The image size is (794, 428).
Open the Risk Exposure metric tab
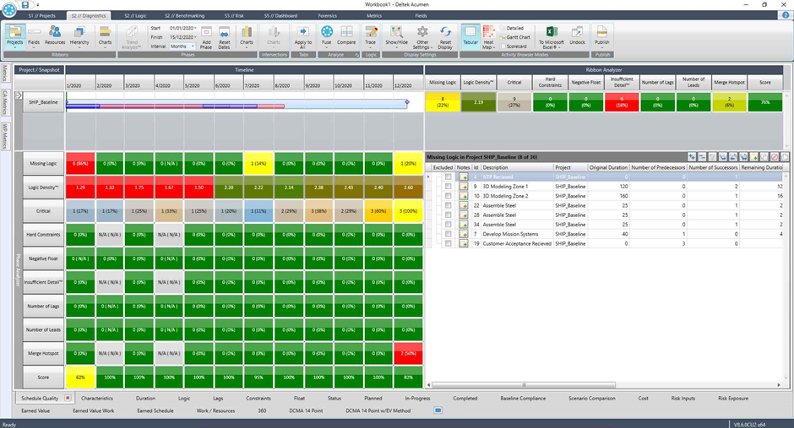point(733,398)
